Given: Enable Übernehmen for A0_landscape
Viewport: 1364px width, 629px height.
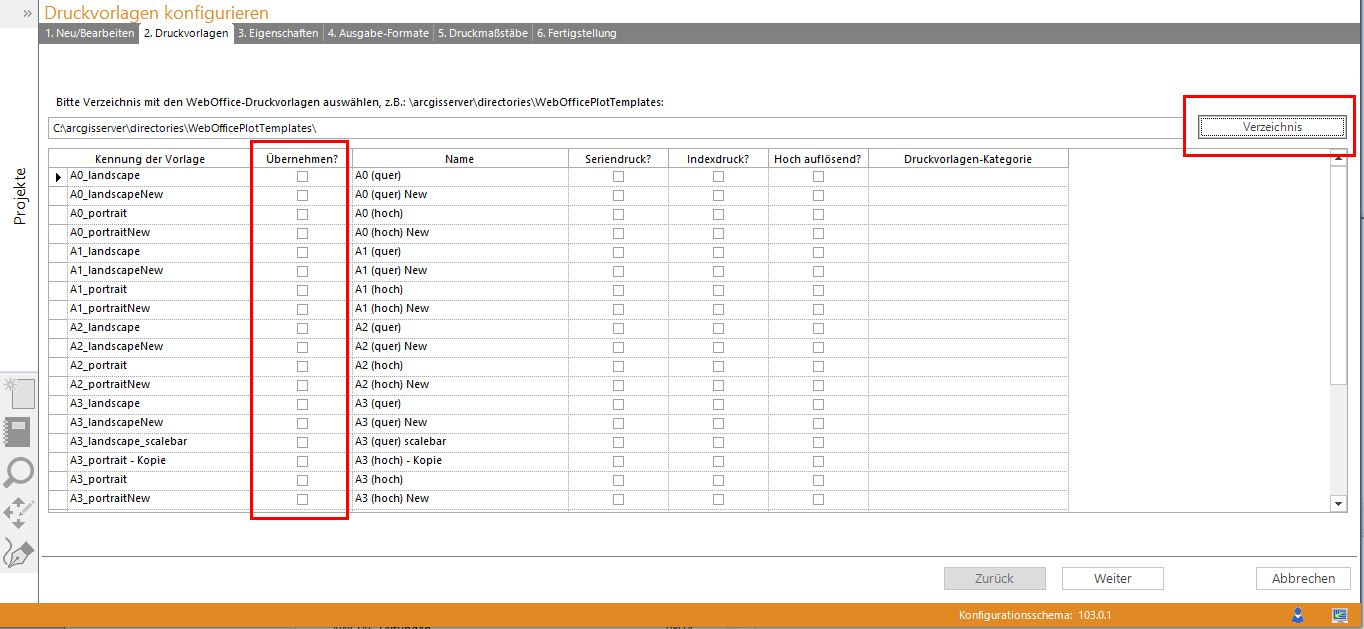Looking at the screenshot, I should tap(302, 176).
